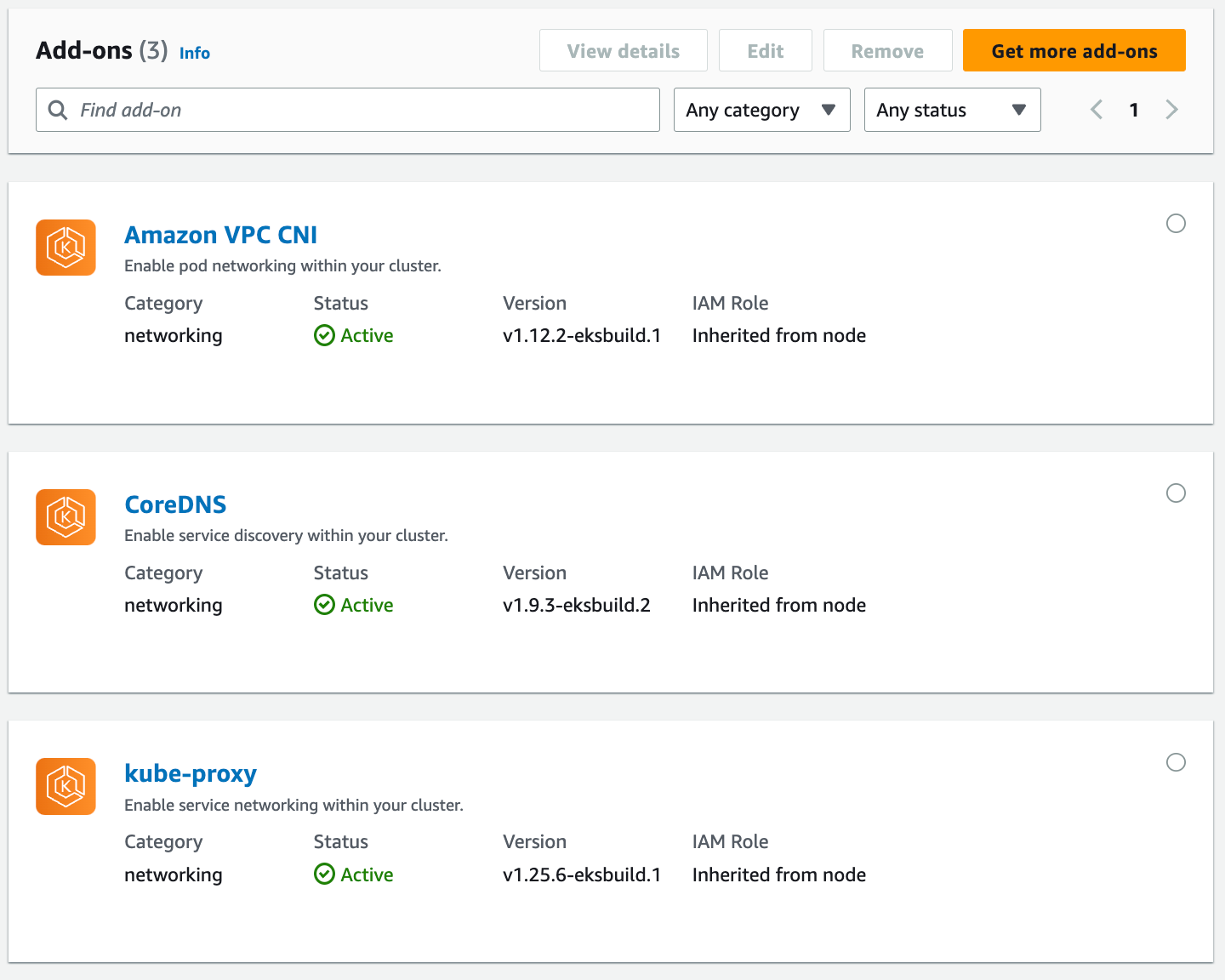The width and height of the screenshot is (1225, 980).
Task: Click the View details button
Action: coord(623,51)
